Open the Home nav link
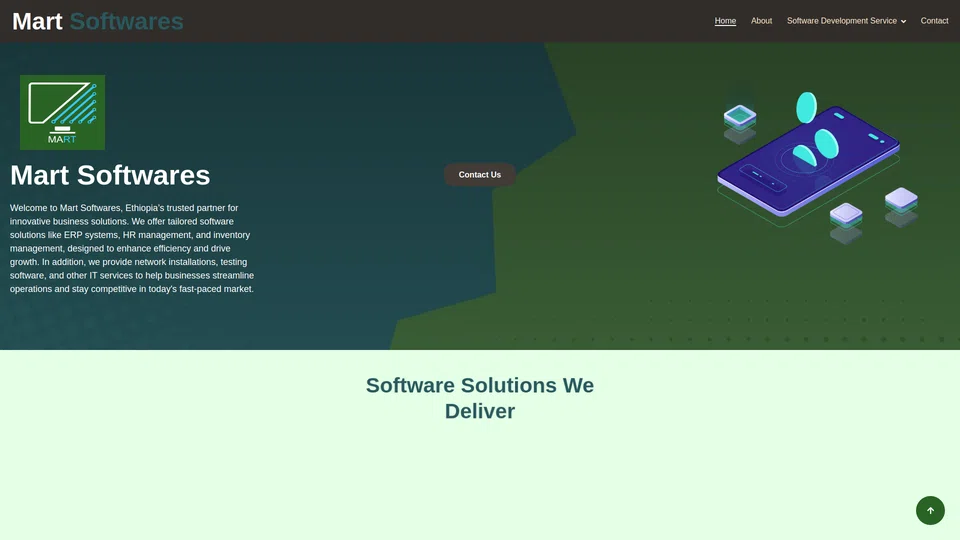 [x=725, y=21]
